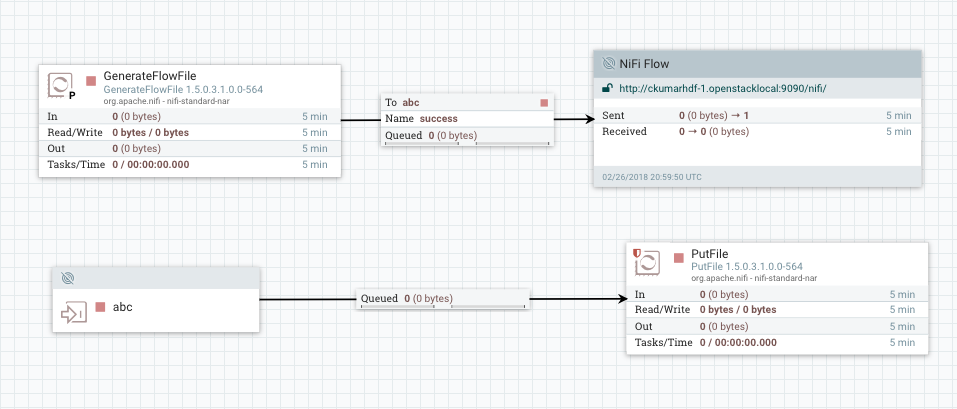Click the Received row in NiFi Flow group

pyautogui.click(x=757, y=131)
